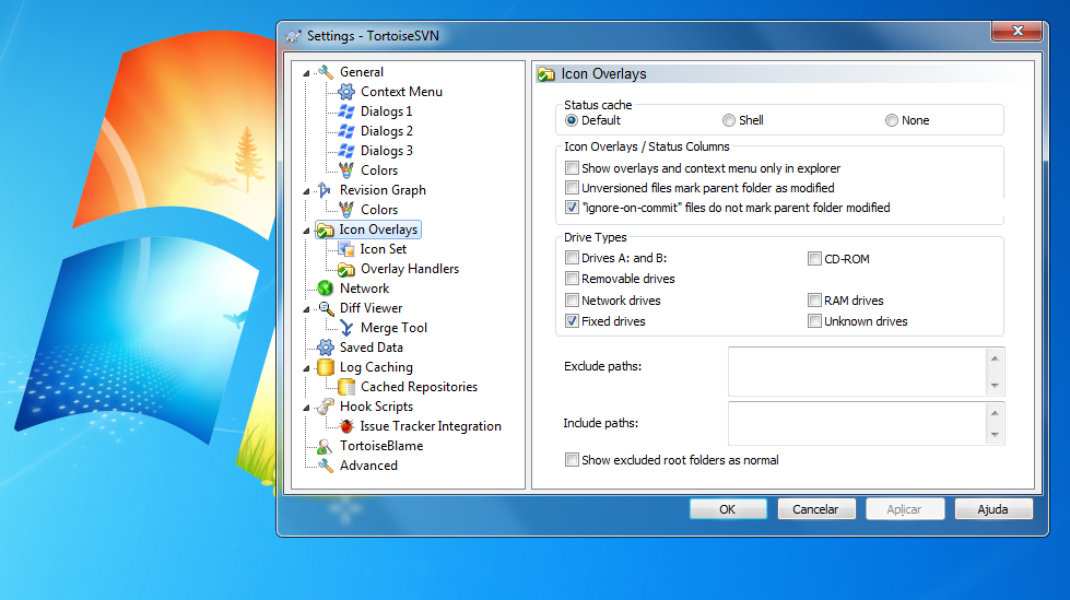Viewport: 1070px width, 600px height.
Task: Click the Exclude paths text box
Action: pos(857,371)
